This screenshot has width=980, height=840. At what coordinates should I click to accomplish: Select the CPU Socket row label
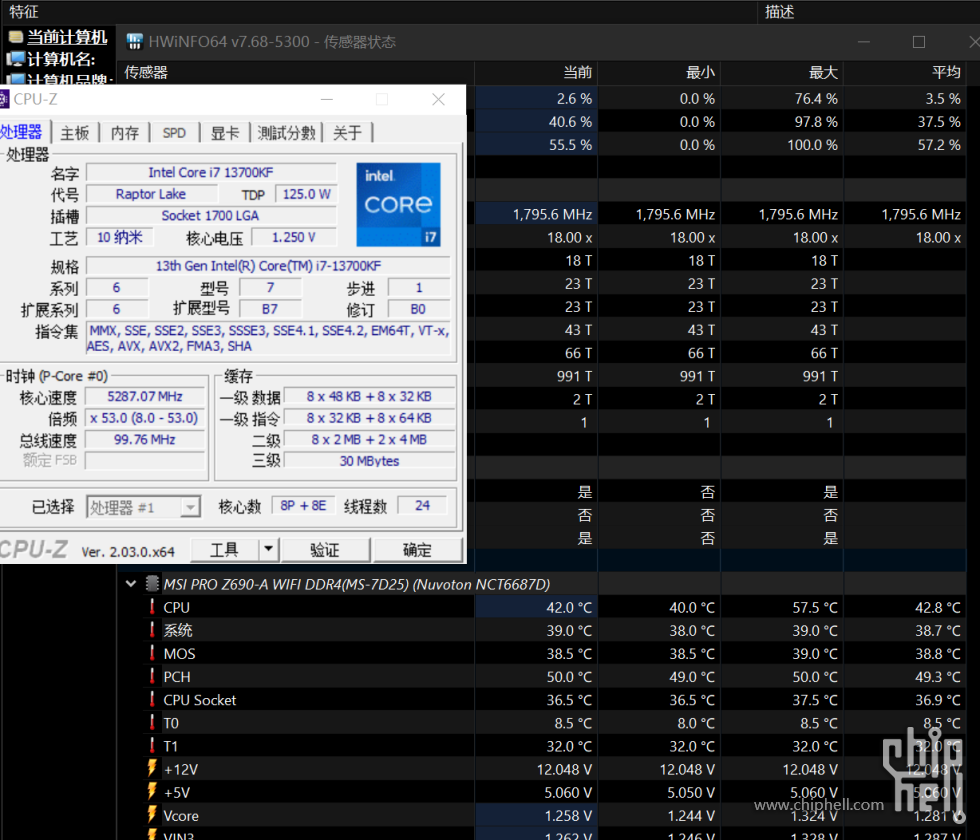(x=199, y=700)
